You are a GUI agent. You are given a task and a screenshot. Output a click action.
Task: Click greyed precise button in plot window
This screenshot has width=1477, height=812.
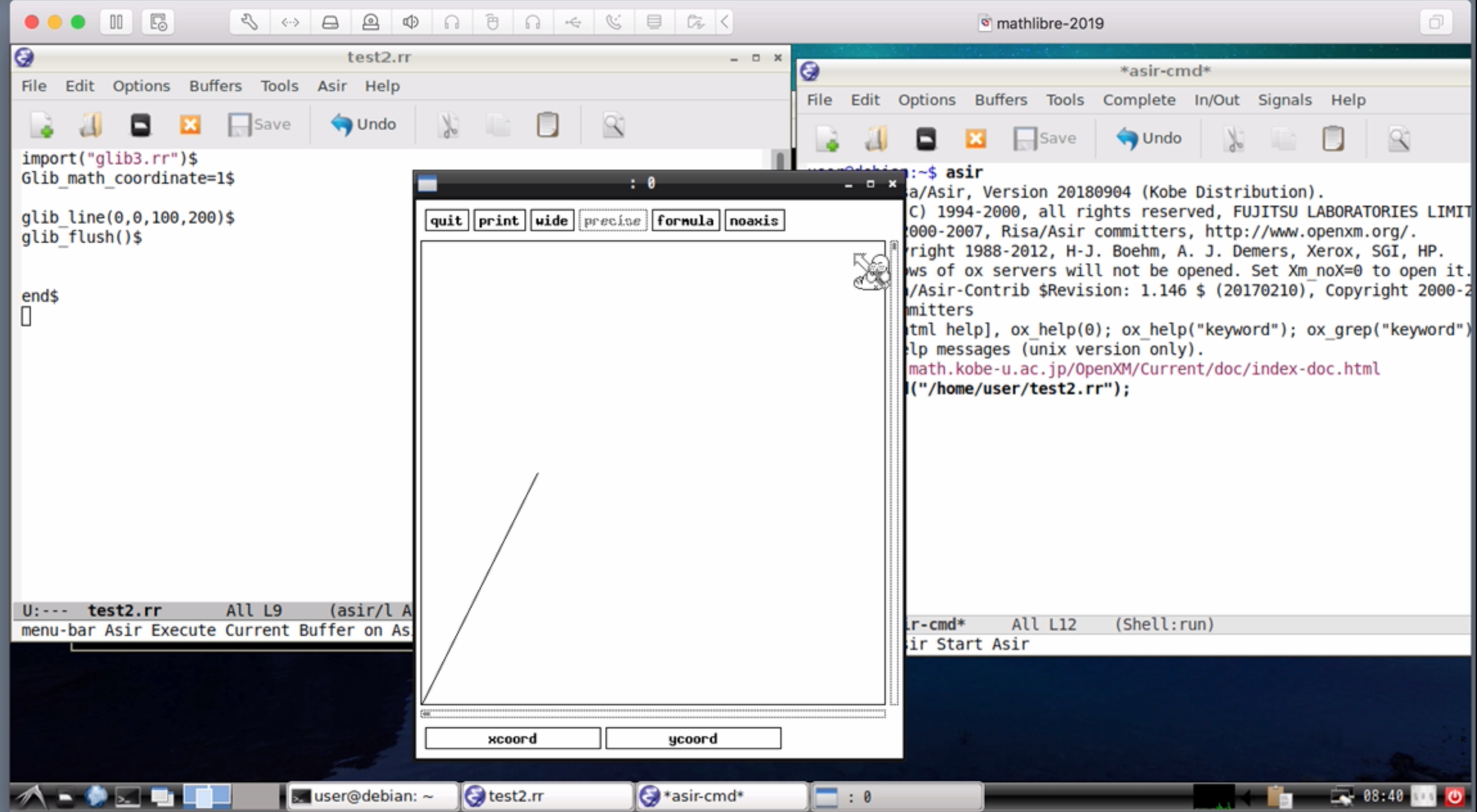click(613, 220)
